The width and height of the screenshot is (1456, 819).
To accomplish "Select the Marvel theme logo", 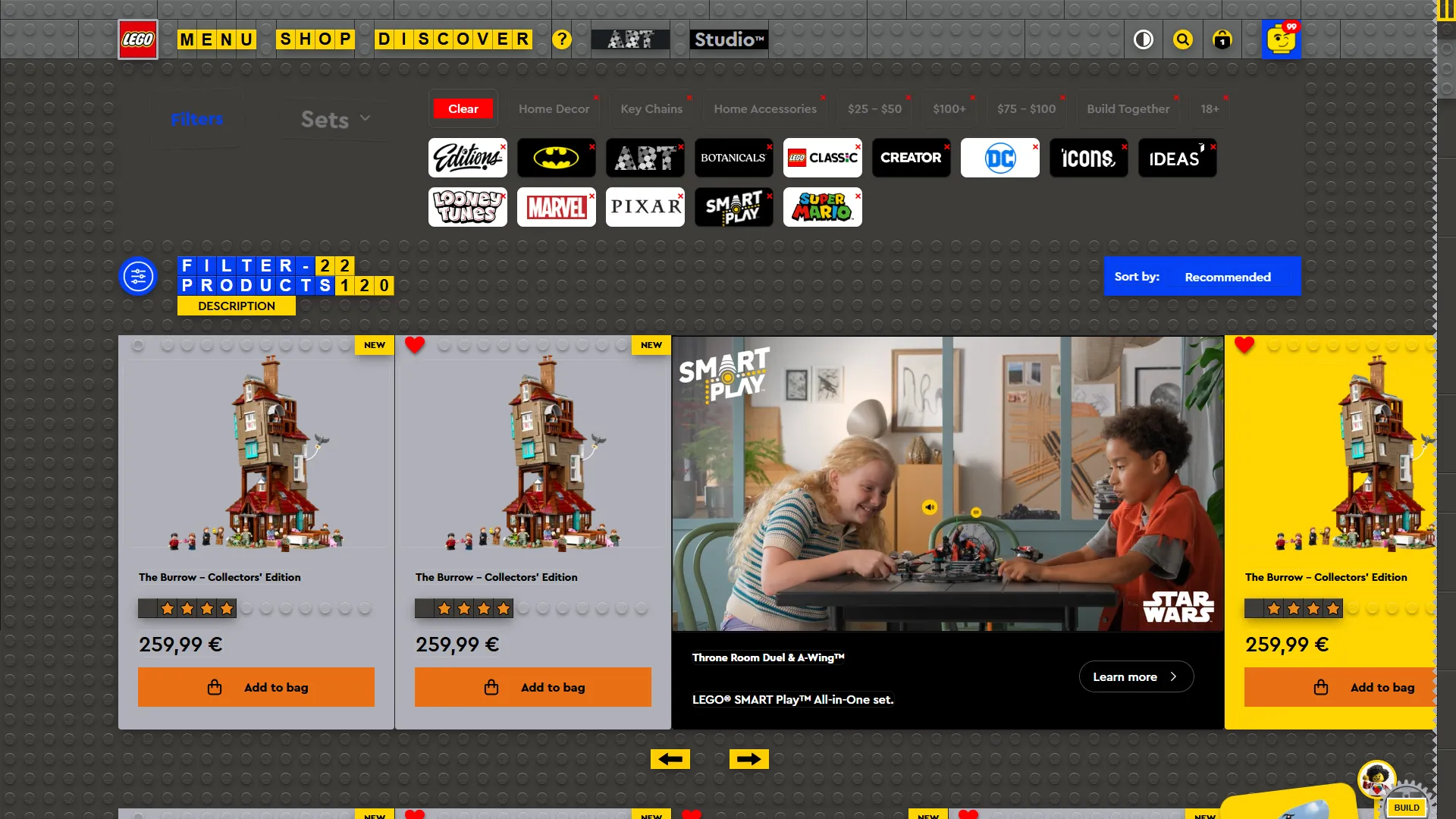I will point(556,207).
